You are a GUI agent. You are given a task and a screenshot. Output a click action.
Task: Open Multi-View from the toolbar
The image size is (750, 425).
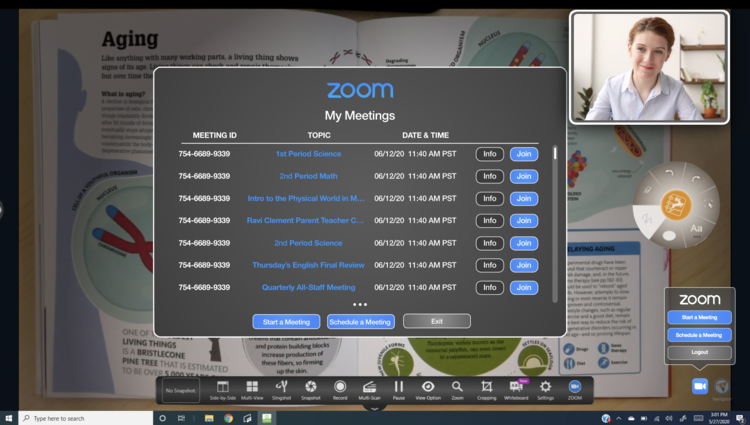coord(252,390)
